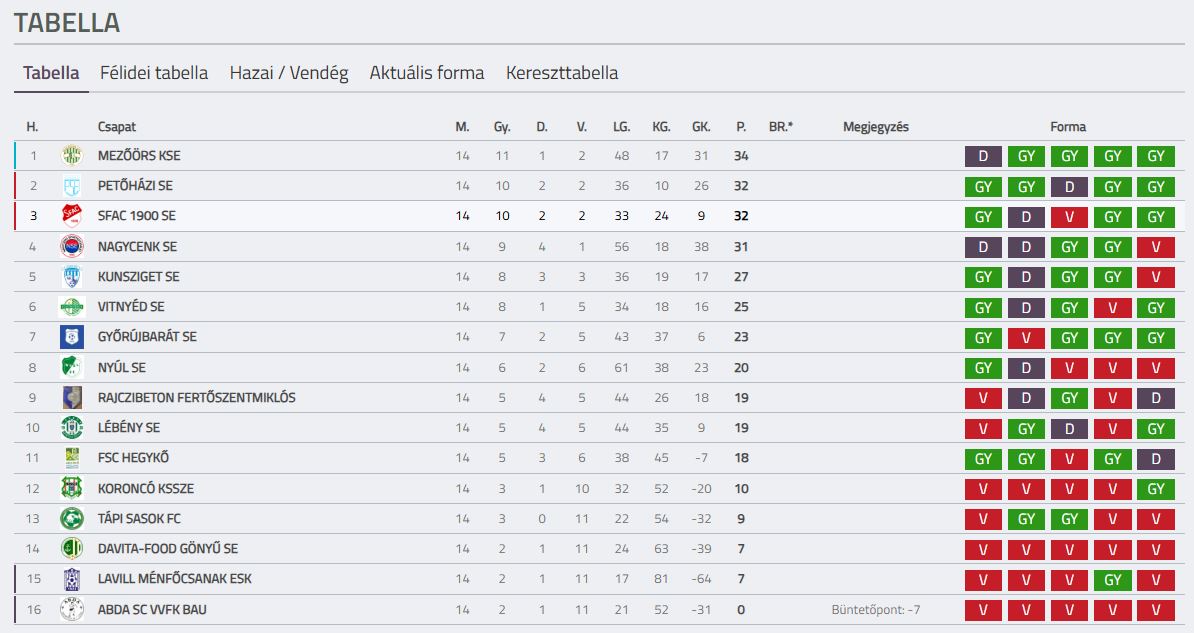Click the SFAC 1900 SE red logo
The image size is (1194, 633).
[72, 216]
